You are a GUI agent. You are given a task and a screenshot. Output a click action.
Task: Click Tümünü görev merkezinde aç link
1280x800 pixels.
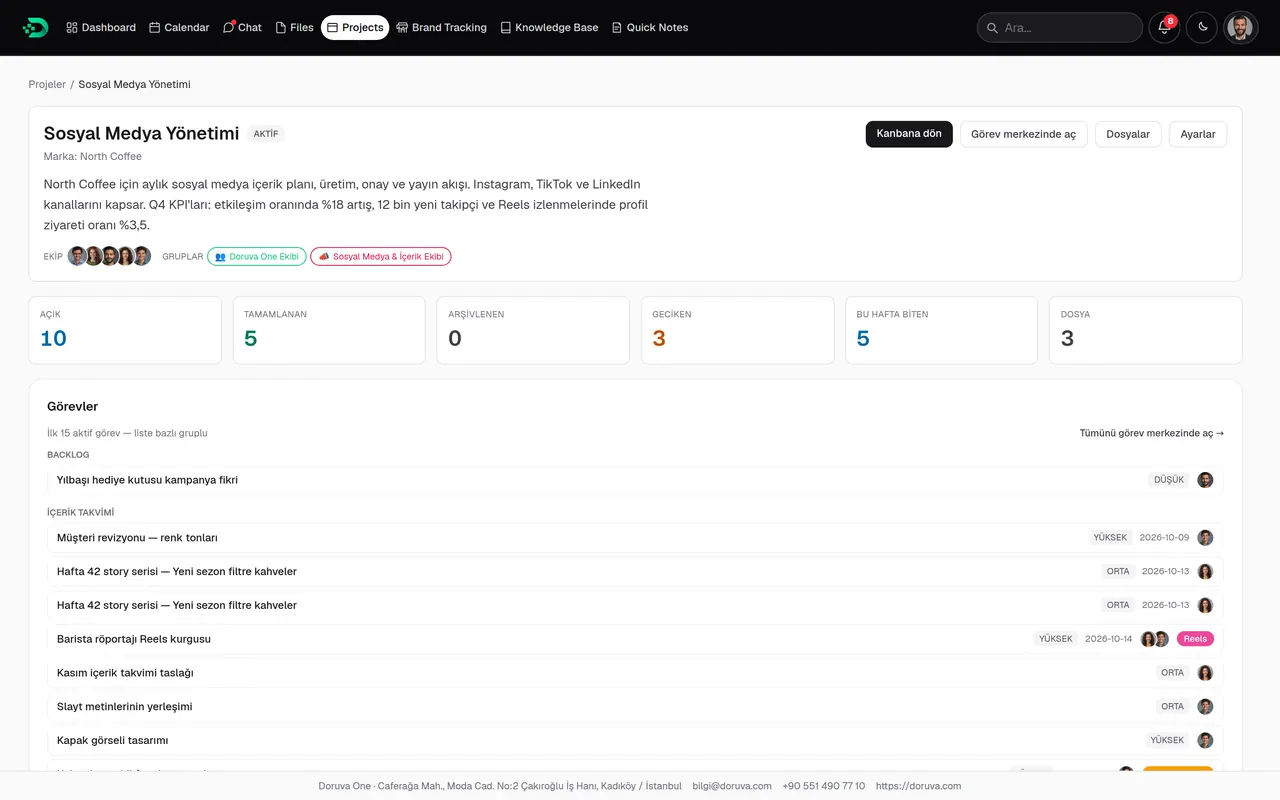click(x=1152, y=433)
